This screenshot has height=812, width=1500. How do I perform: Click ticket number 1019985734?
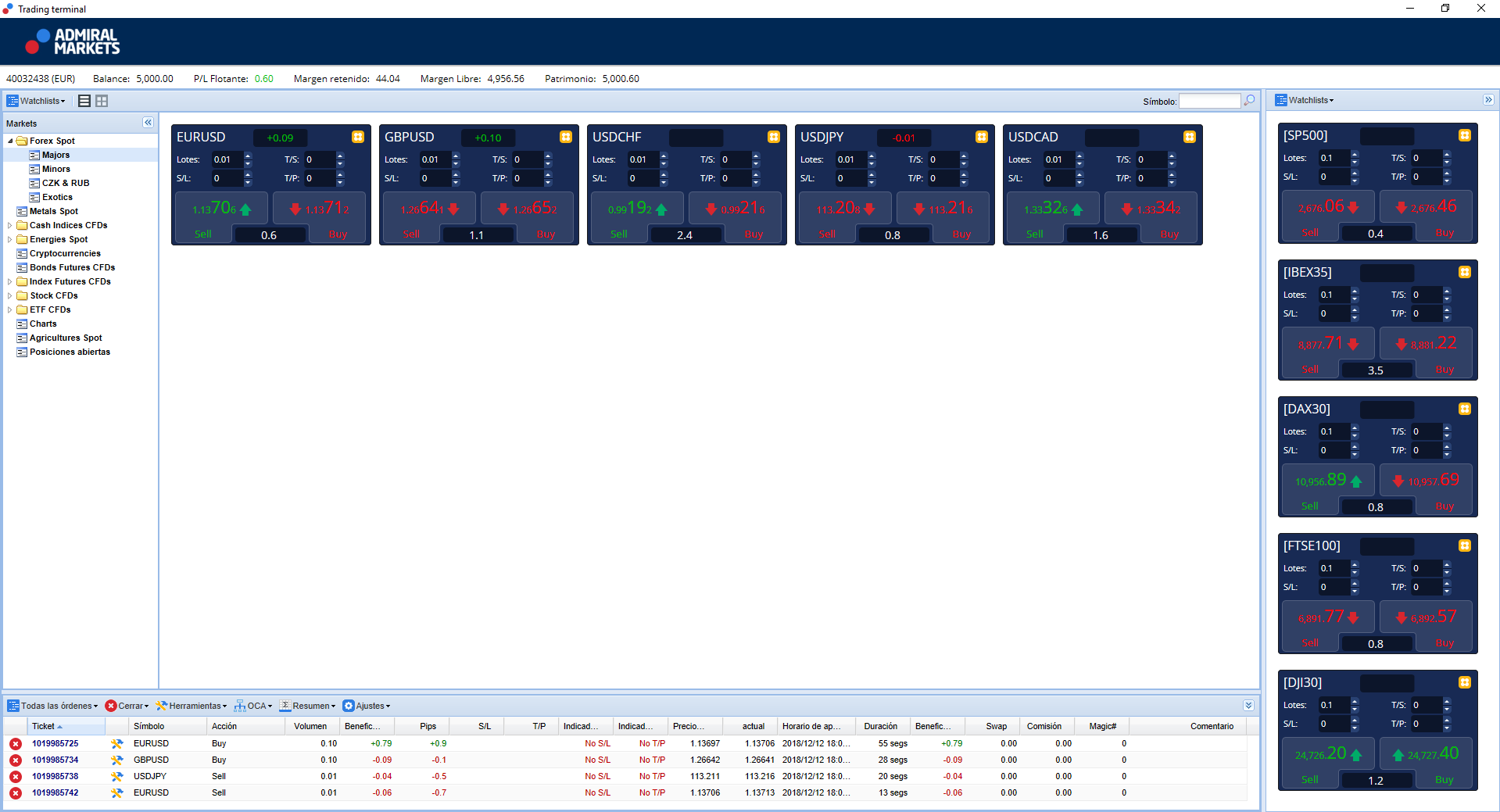(55, 760)
